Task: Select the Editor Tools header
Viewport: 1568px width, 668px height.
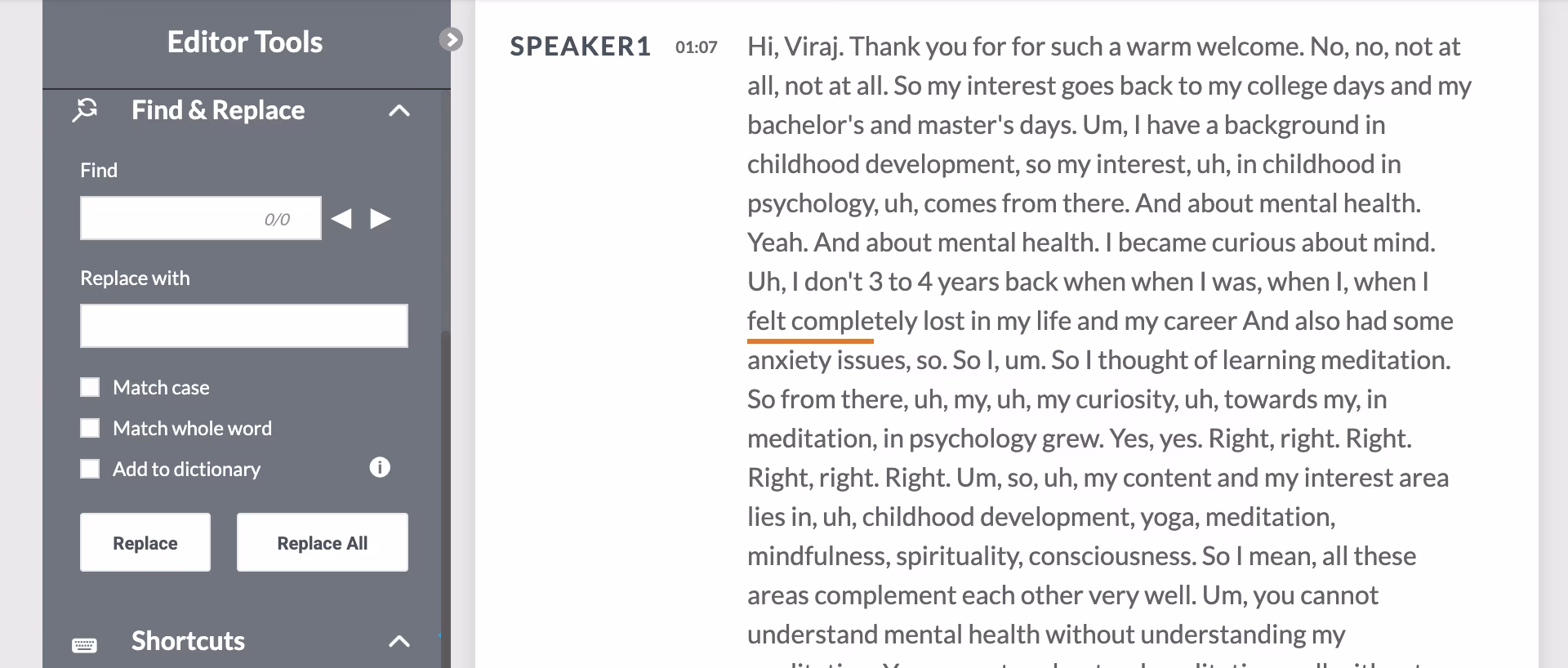Action: pos(245,42)
